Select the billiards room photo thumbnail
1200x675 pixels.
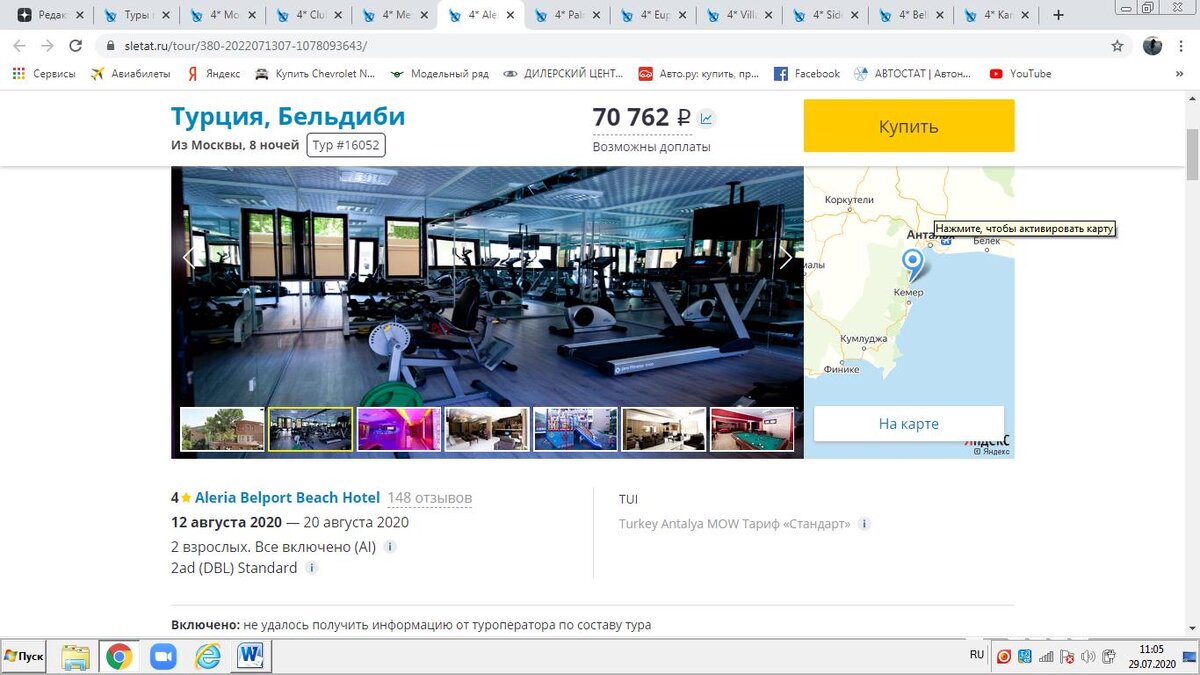coord(752,428)
